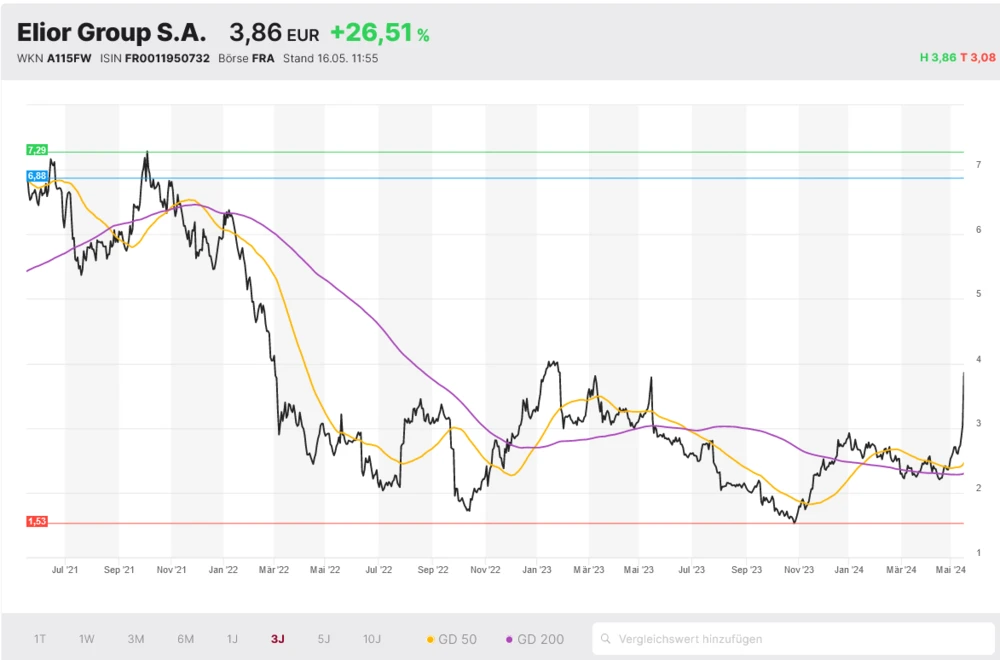
Task: Show the 3M chart period
Action: pos(136,638)
